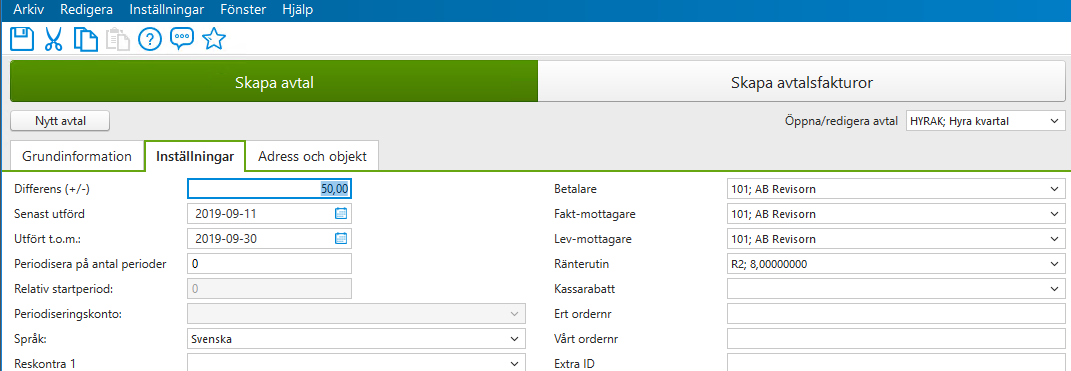
Task: Click Skapa avtalsfakturor button
Action: click(802, 83)
